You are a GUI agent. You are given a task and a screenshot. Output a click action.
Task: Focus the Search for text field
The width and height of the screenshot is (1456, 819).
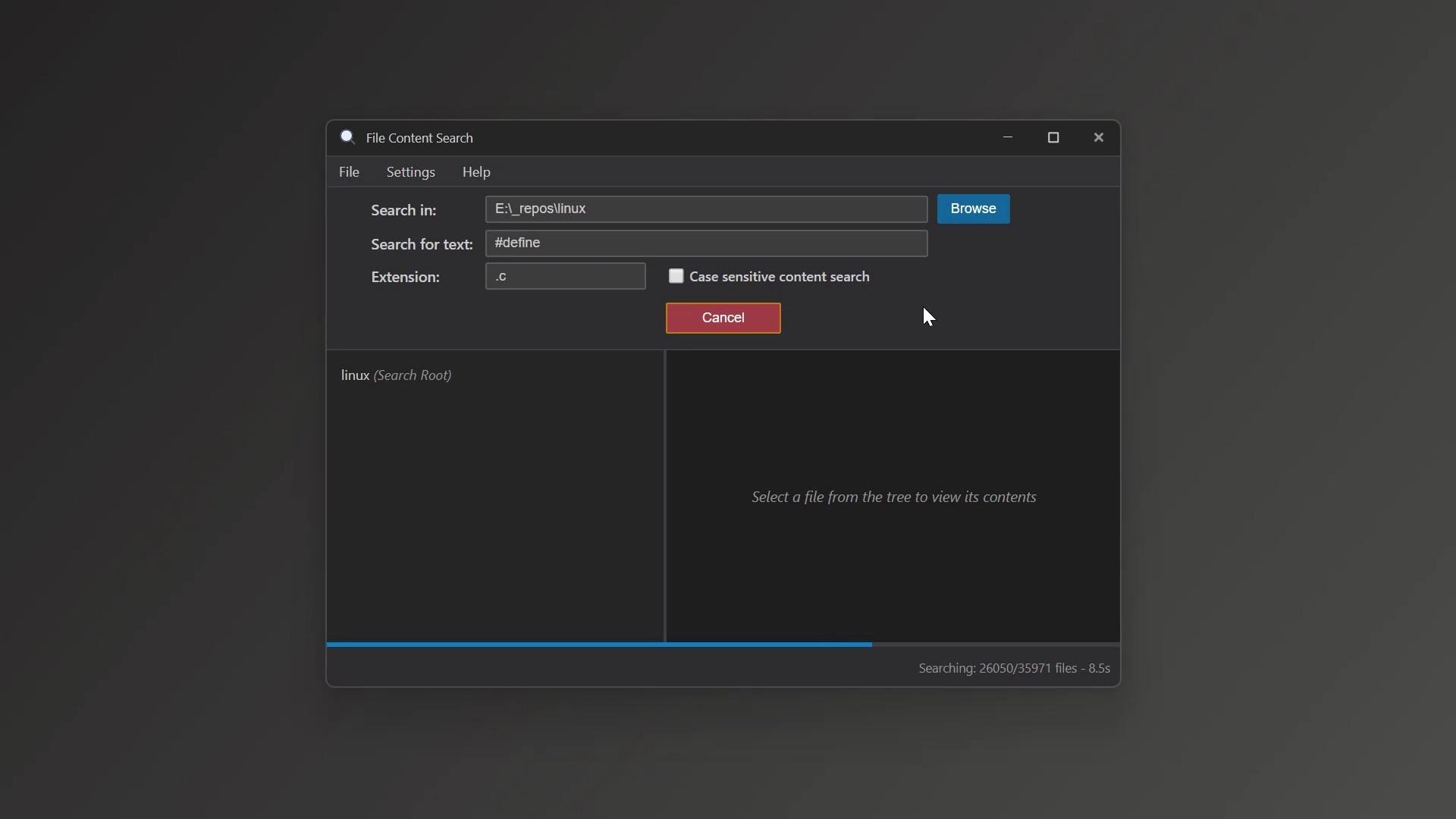pos(705,243)
